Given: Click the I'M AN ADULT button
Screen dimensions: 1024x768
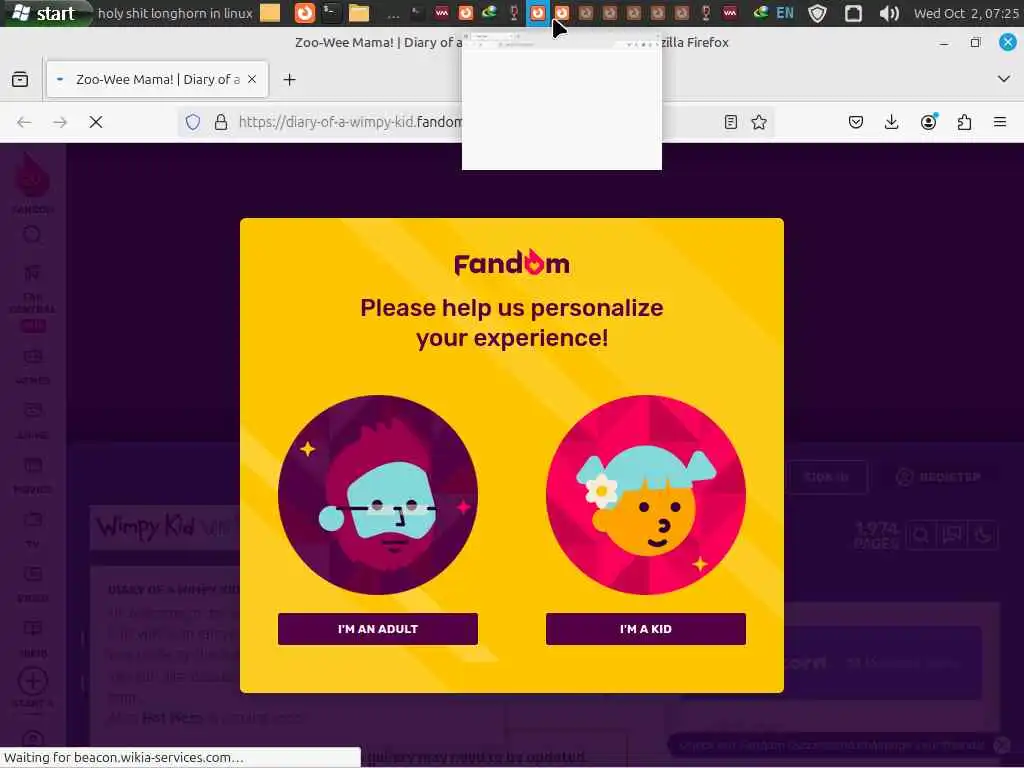Looking at the screenshot, I should click(x=377, y=629).
